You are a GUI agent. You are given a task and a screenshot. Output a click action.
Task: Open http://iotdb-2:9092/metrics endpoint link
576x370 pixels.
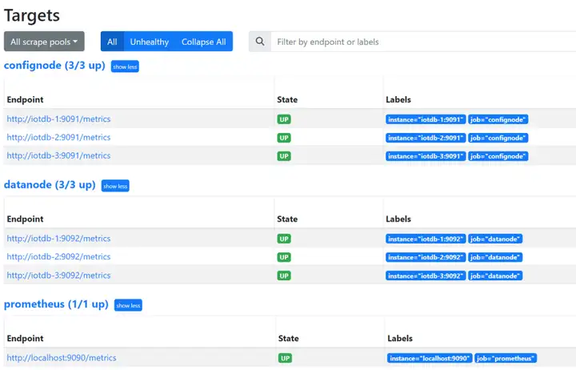(59, 257)
